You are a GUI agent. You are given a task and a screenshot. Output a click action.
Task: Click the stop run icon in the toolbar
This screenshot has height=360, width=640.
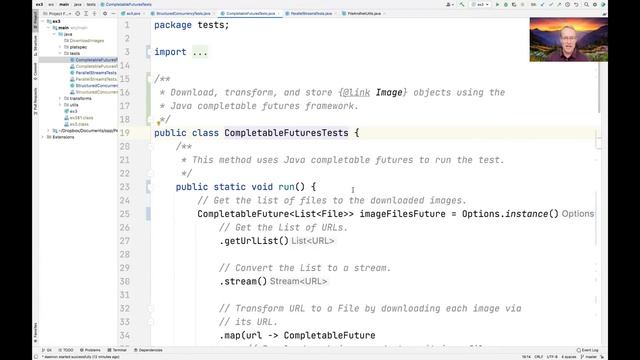[522, 4]
